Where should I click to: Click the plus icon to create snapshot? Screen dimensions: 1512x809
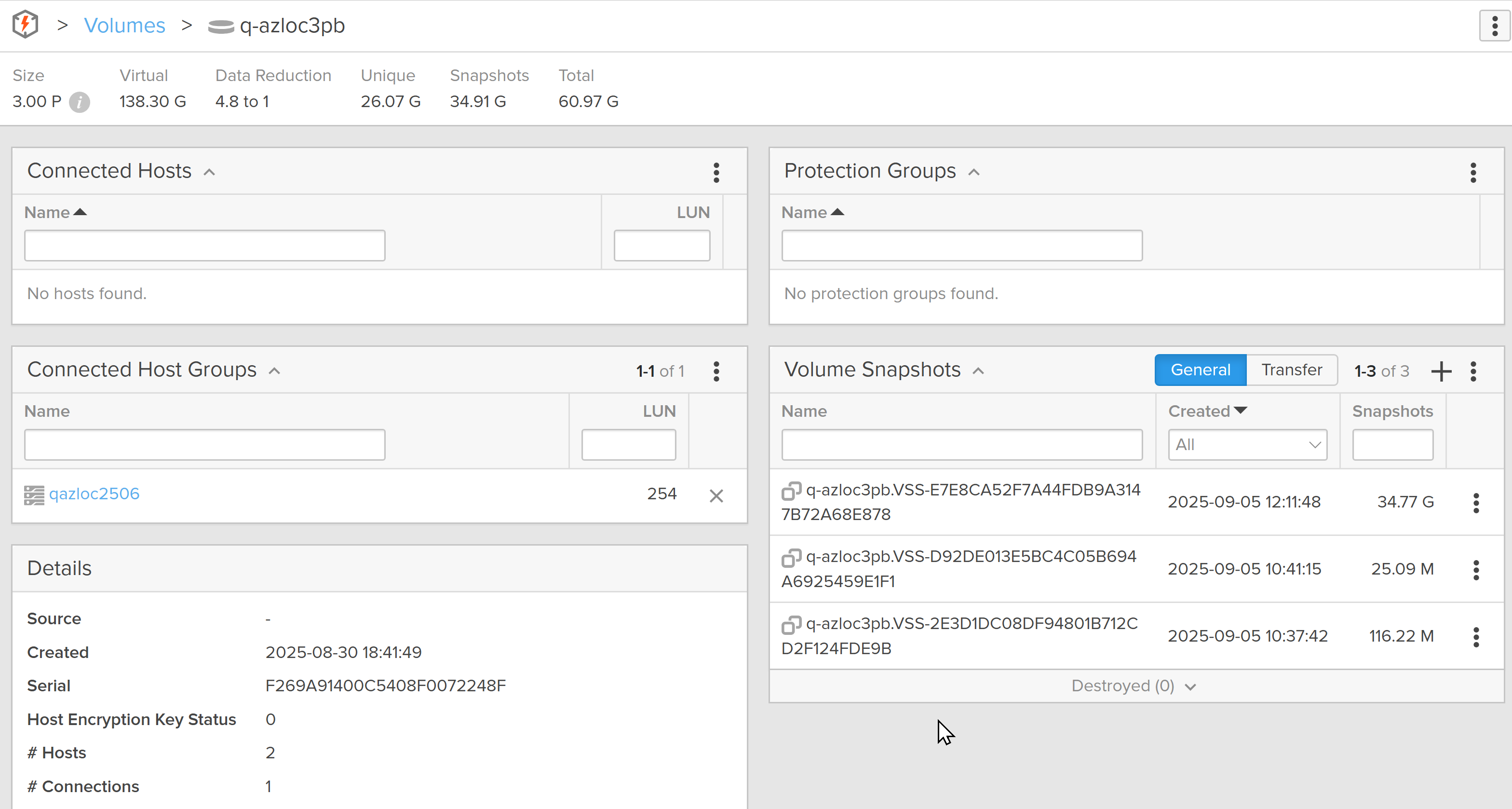1441,371
